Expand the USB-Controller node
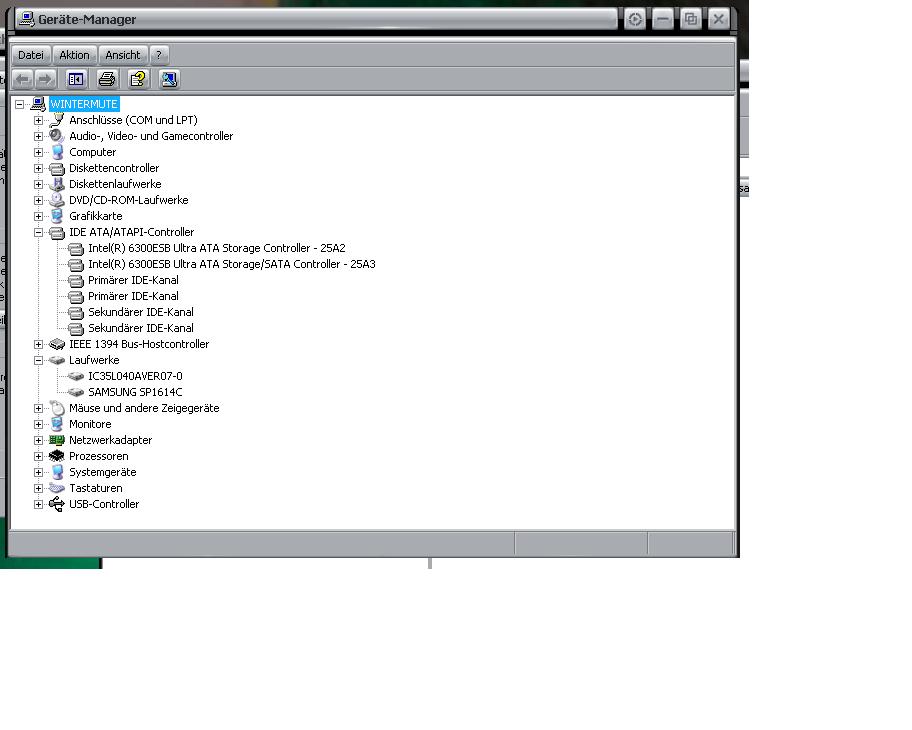 38,504
